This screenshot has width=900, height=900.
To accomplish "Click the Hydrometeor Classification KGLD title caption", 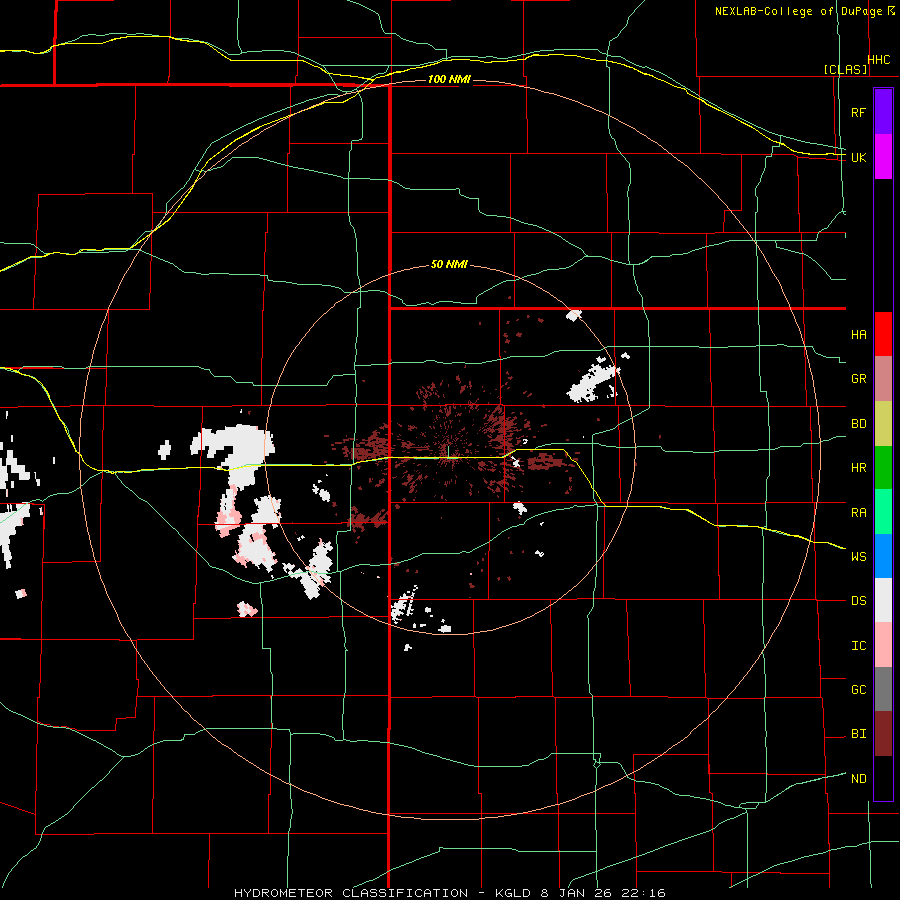I will click(x=449, y=893).
